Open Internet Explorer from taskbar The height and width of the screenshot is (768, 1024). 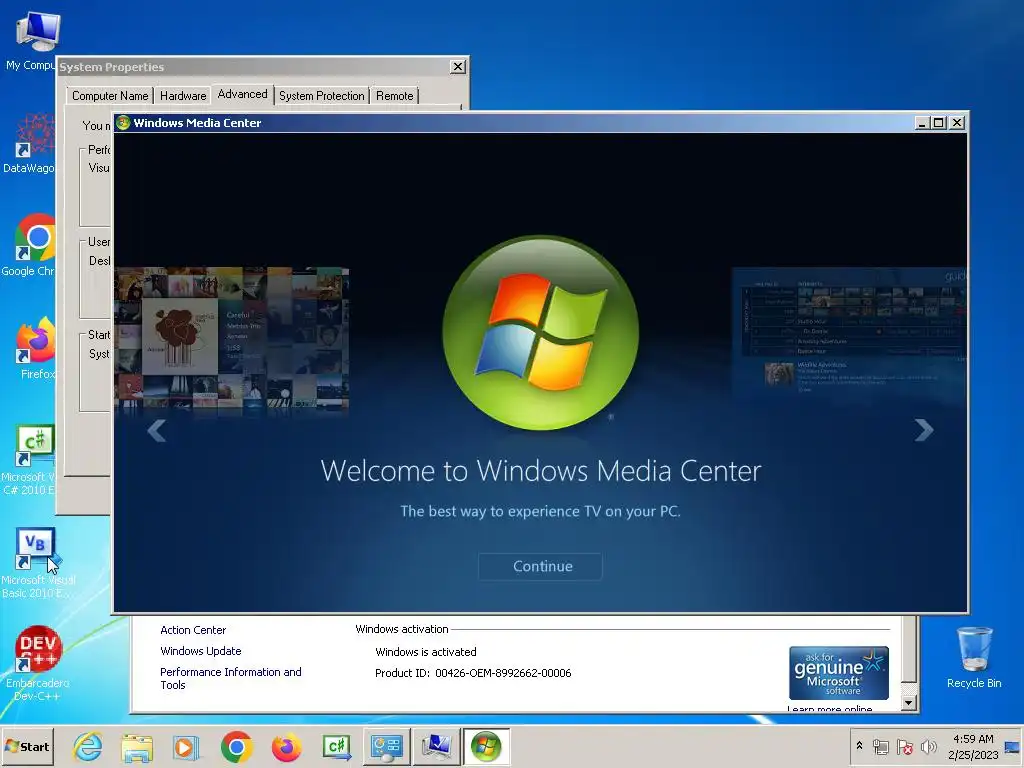(x=88, y=746)
